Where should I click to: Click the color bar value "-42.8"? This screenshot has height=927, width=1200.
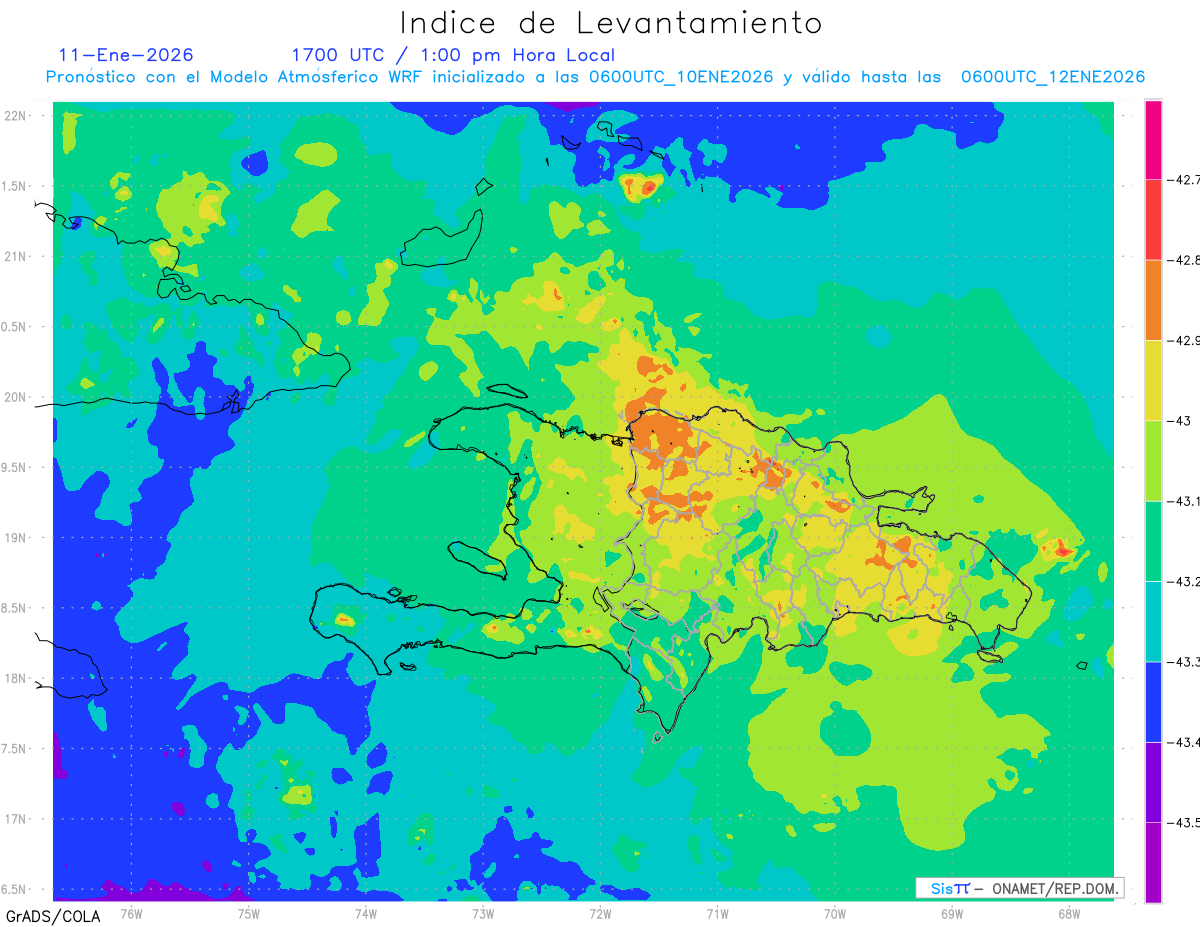[1185, 260]
